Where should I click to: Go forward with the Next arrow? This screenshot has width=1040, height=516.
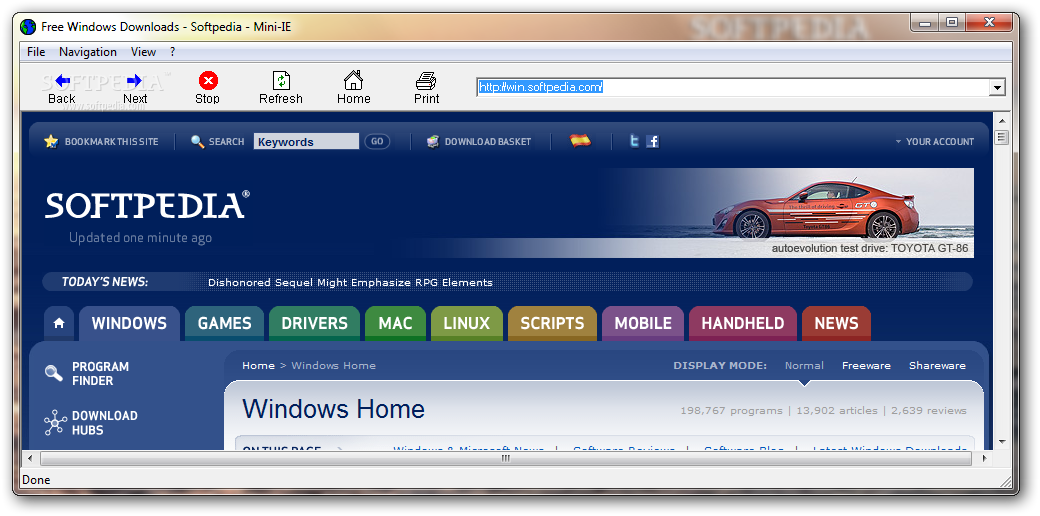(135, 81)
